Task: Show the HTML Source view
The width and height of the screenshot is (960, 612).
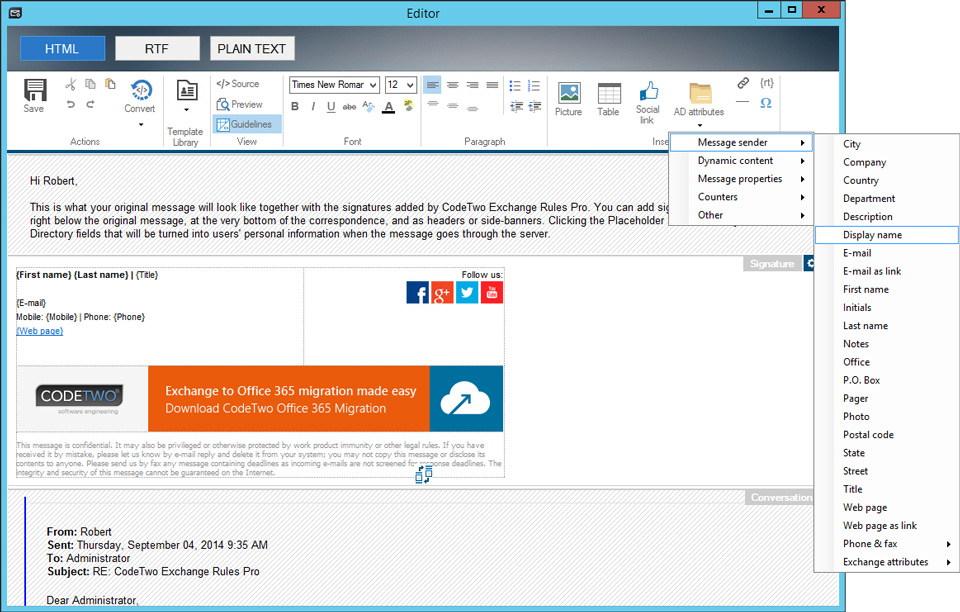Action: 238,84
